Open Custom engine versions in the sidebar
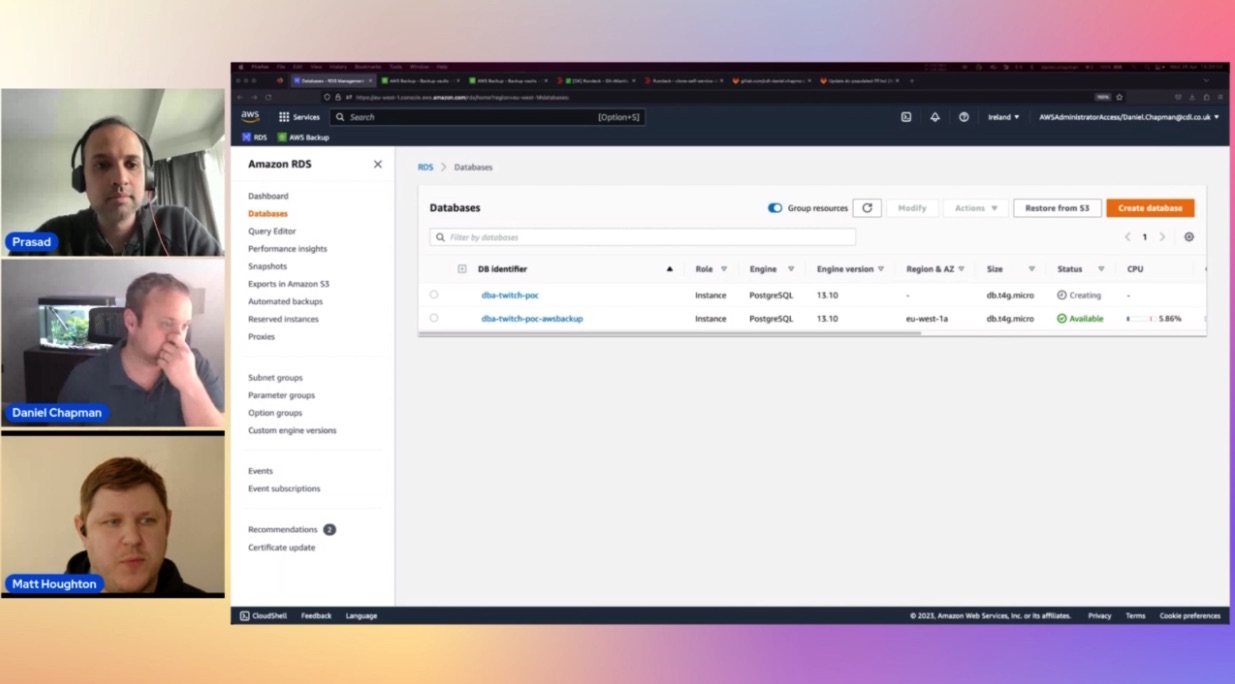1235x684 pixels. [292, 430]
